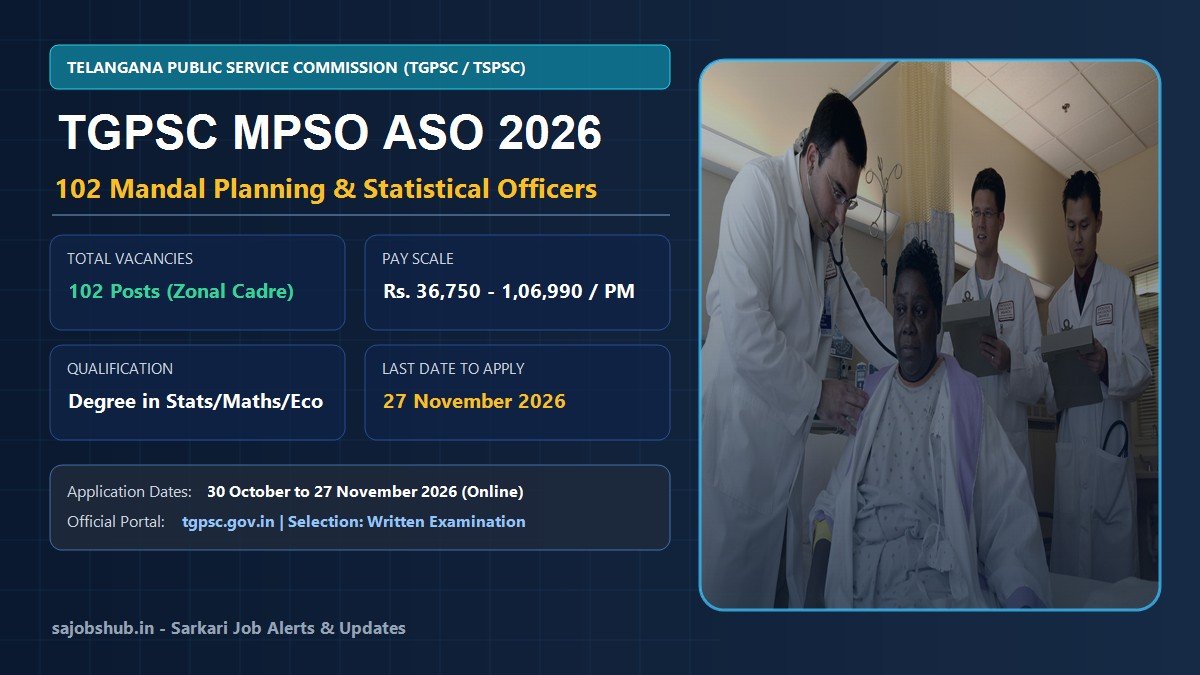Click the LAST DATE TO APPLY label

453,368
